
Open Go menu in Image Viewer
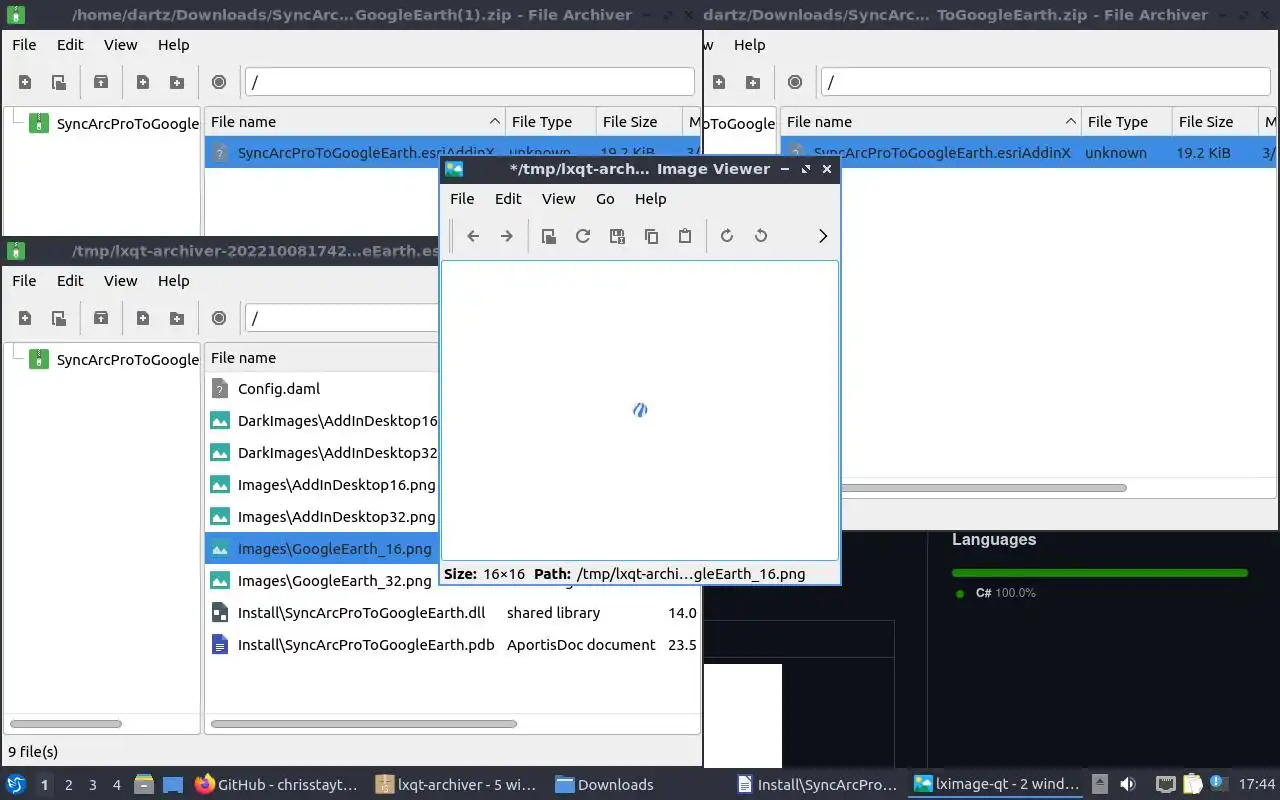605,199
